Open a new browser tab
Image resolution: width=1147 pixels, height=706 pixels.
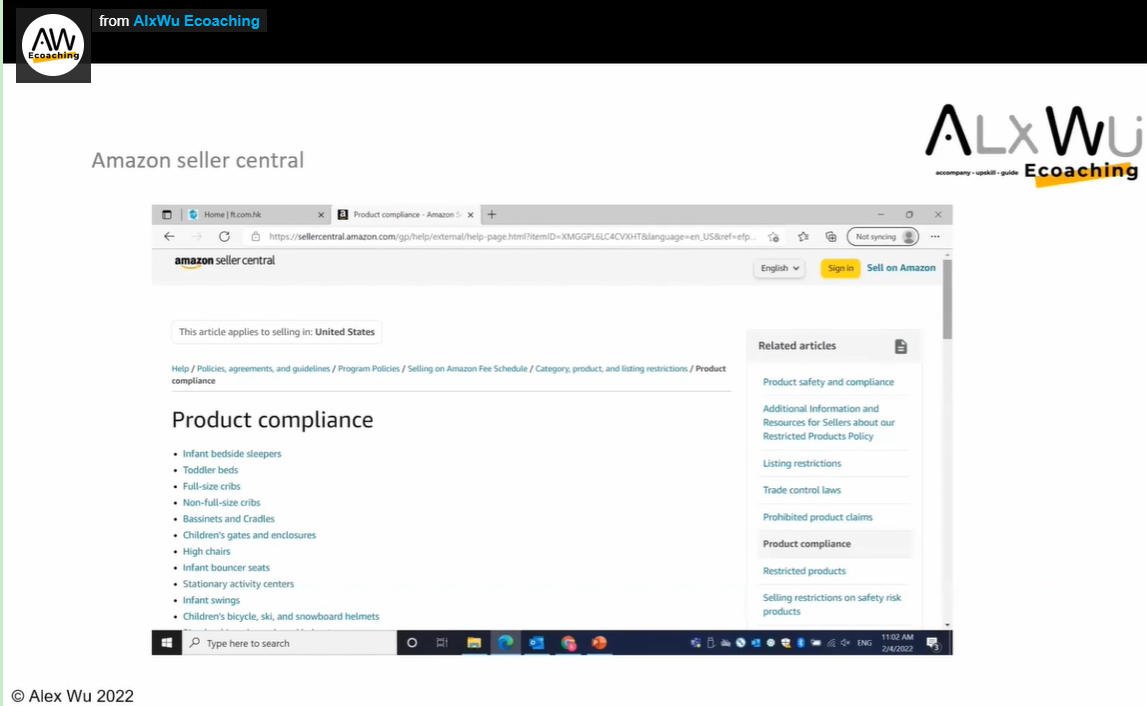pos(492,214)
